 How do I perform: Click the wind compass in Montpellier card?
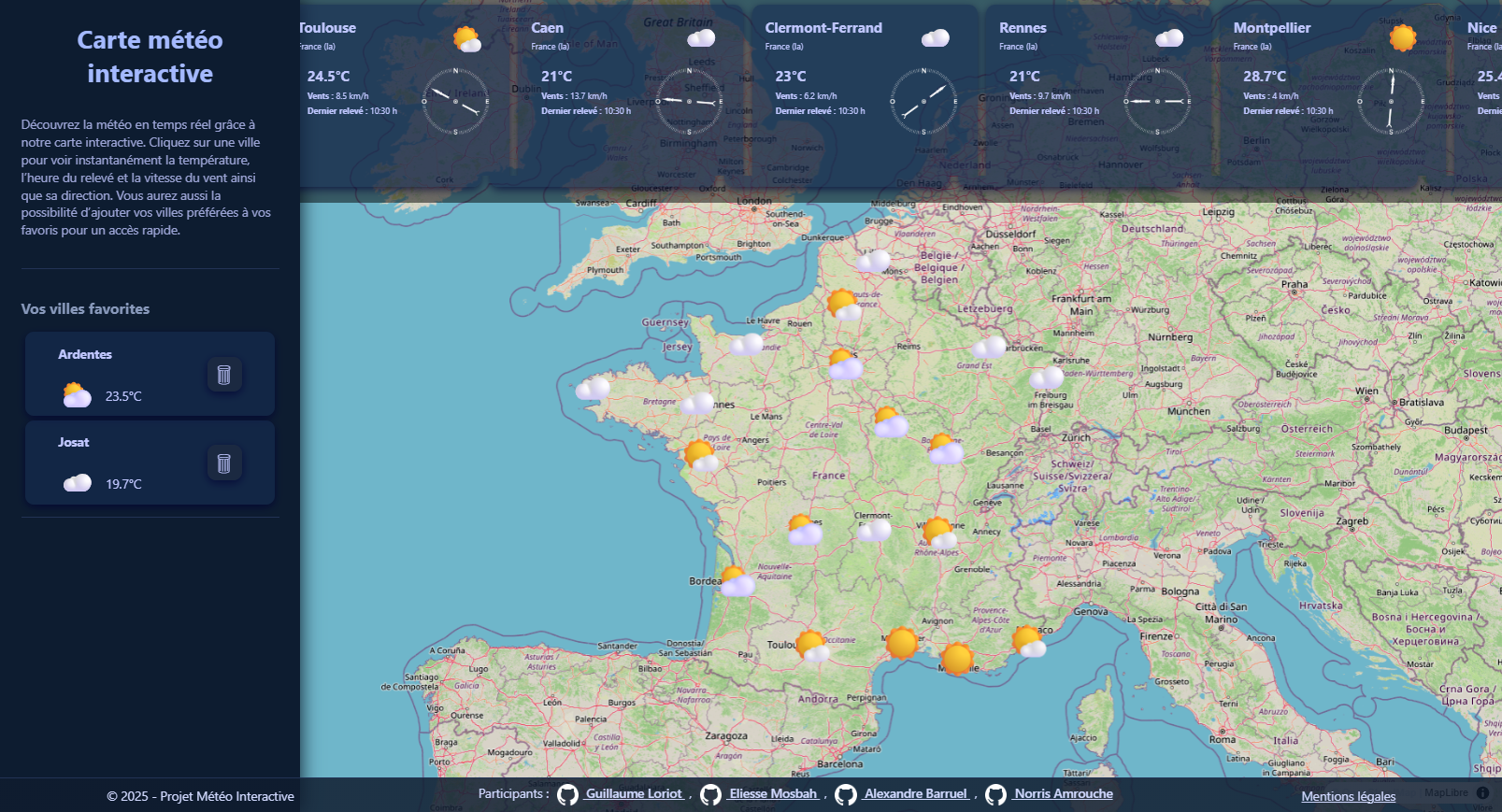click(x=1391, y=101)
